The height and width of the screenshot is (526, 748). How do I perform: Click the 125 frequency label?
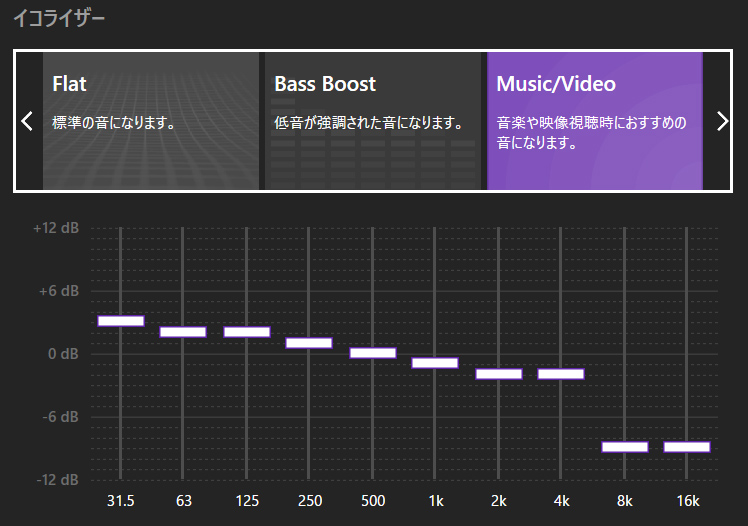pyautogui.click(x=247, y=501)
